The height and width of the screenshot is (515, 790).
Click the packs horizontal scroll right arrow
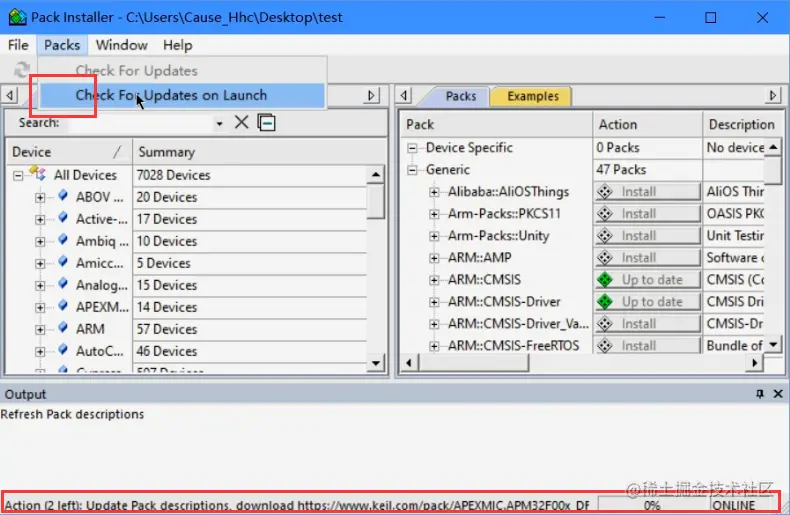pos(754,362)
